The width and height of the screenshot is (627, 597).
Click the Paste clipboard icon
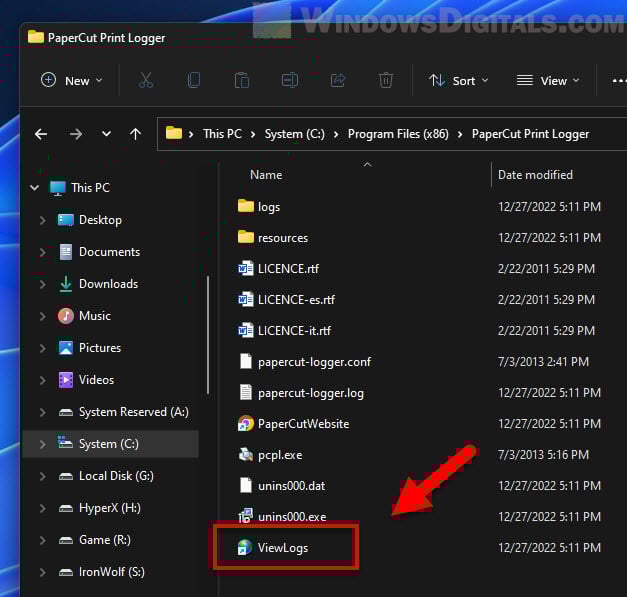tap(242, 80)
